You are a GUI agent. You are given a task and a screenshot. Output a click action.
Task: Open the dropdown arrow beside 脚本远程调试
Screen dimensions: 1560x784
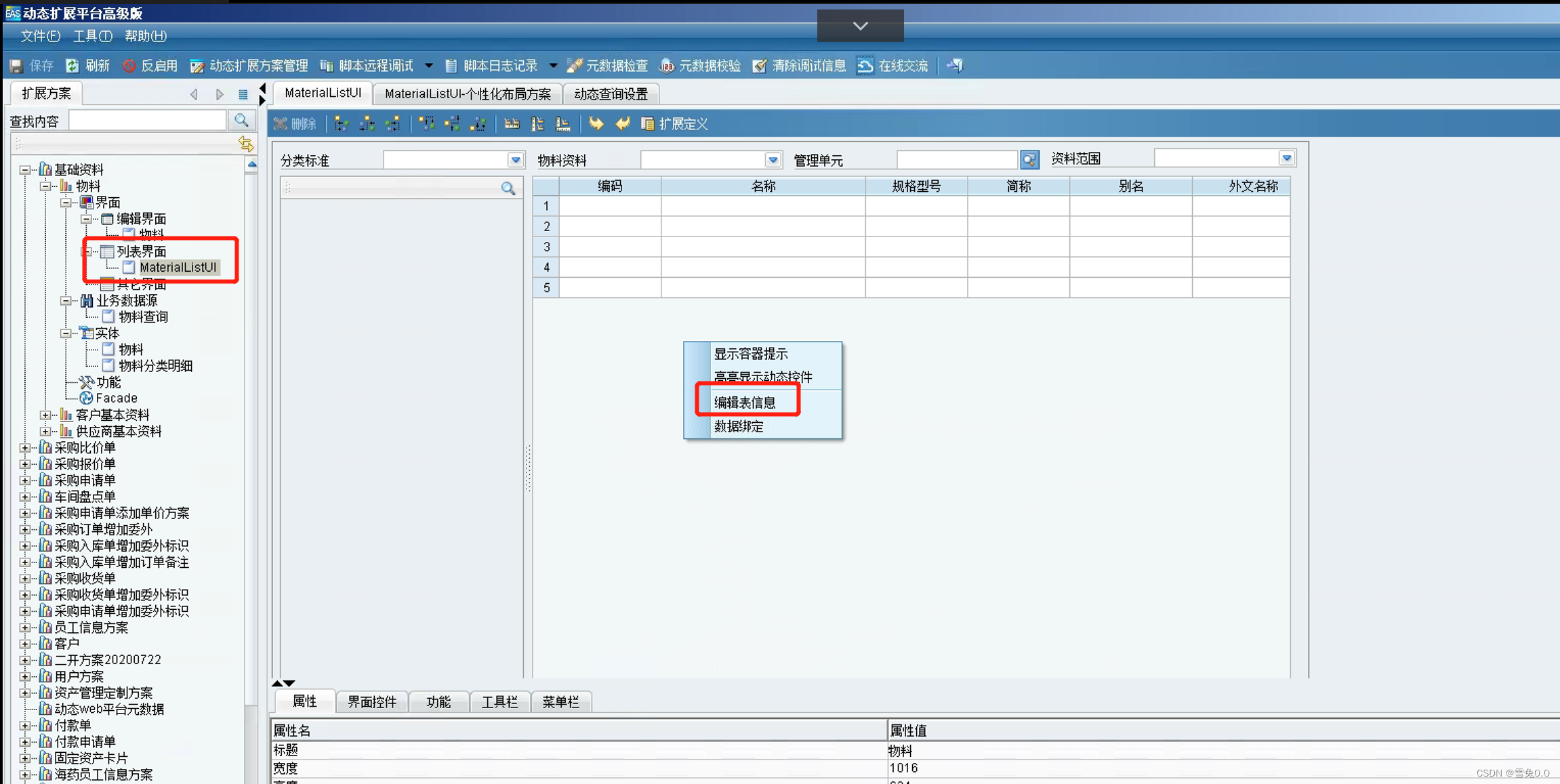click(x=429, y=66)
